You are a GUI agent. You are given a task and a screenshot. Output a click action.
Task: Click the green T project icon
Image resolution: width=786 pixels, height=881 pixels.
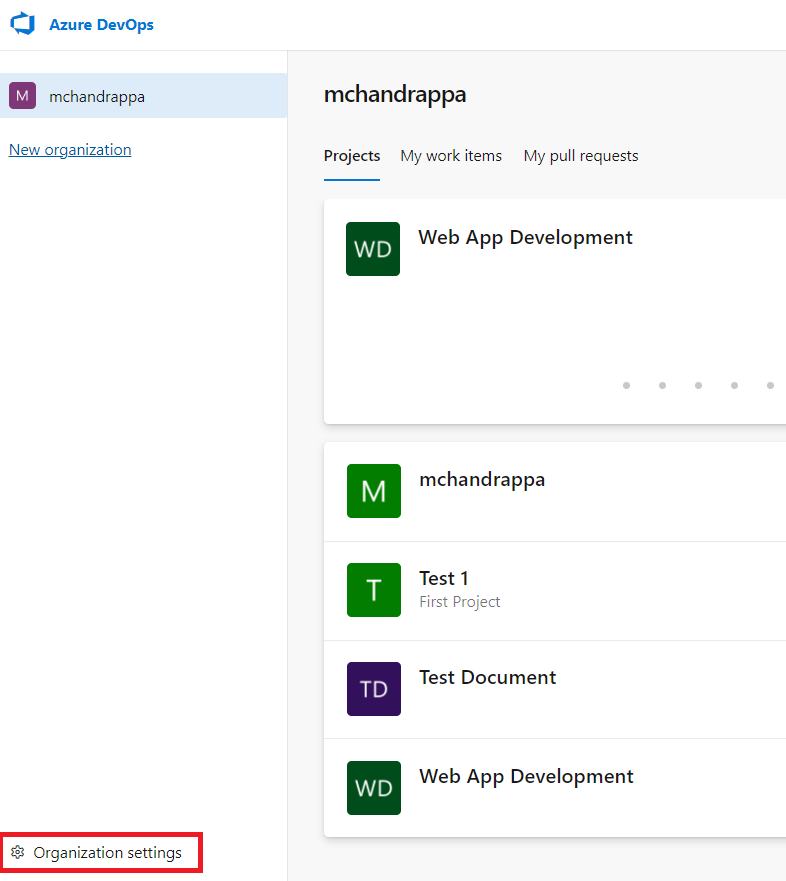point(374,590)
